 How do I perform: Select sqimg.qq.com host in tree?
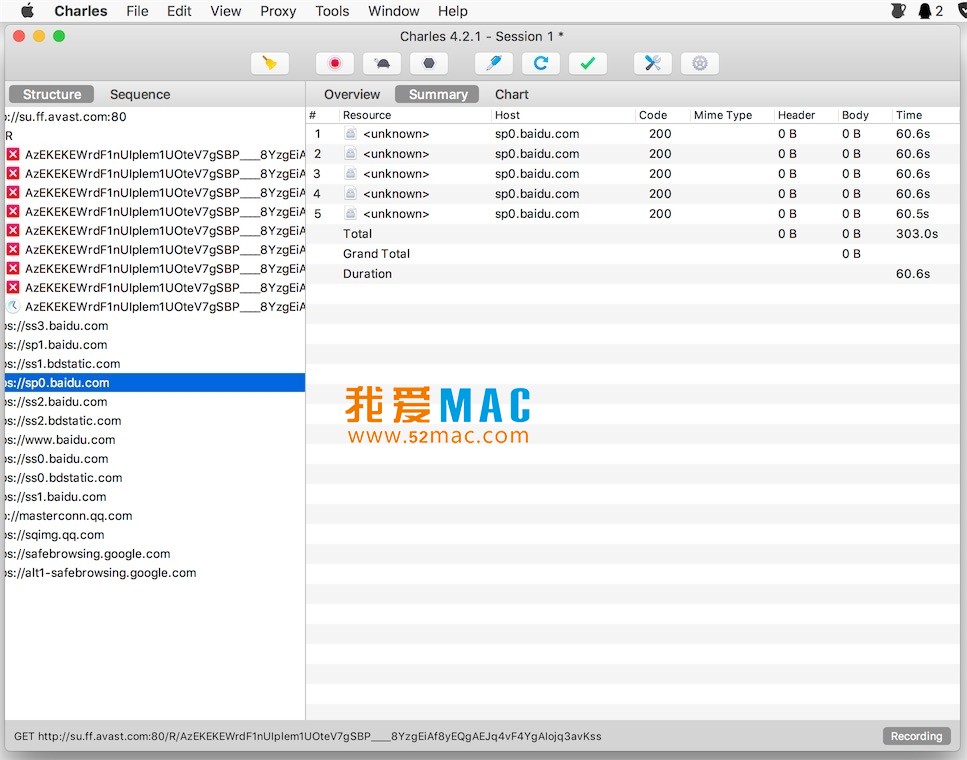point(55,535)
